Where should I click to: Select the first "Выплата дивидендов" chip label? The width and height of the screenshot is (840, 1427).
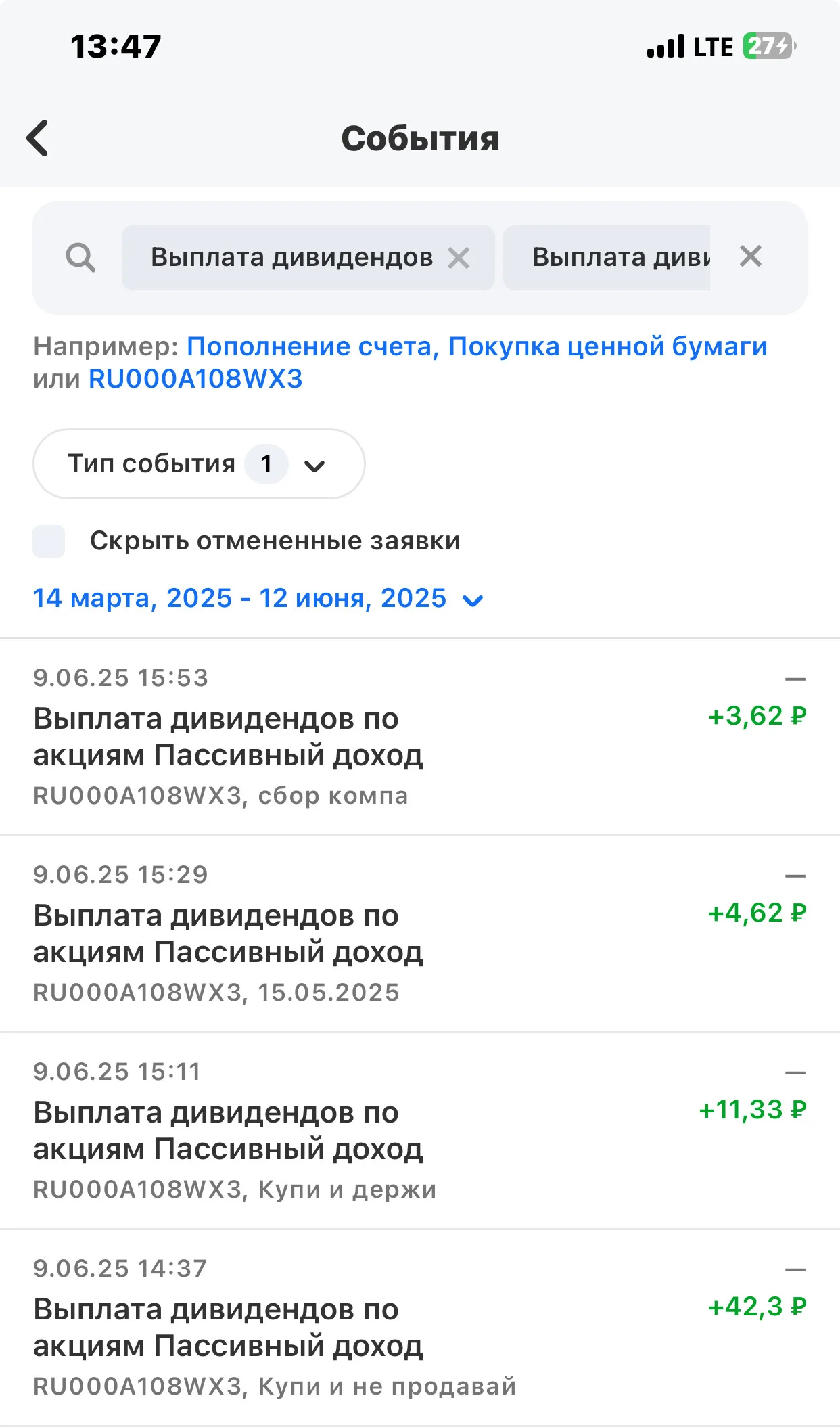pyautogui.click(x=291, y=258)
